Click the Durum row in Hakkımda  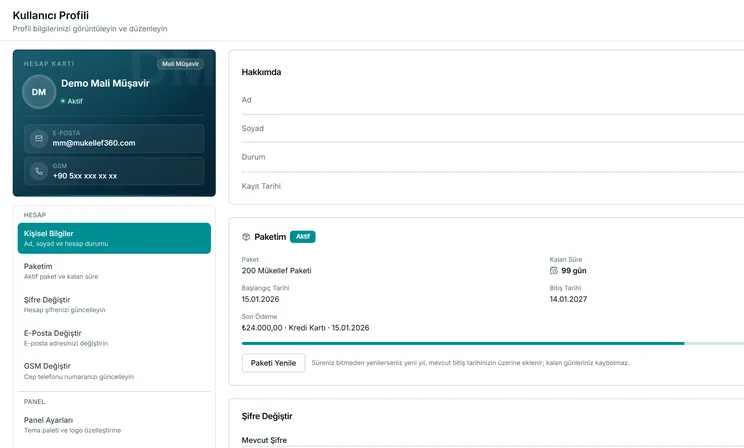[x=493, y=157]
